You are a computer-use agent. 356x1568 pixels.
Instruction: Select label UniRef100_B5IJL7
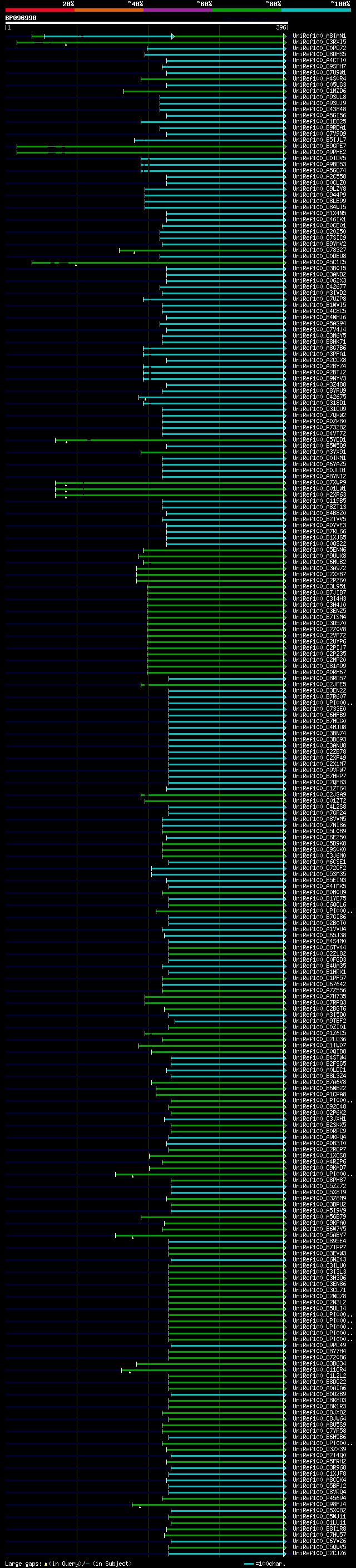coord(319,140)
